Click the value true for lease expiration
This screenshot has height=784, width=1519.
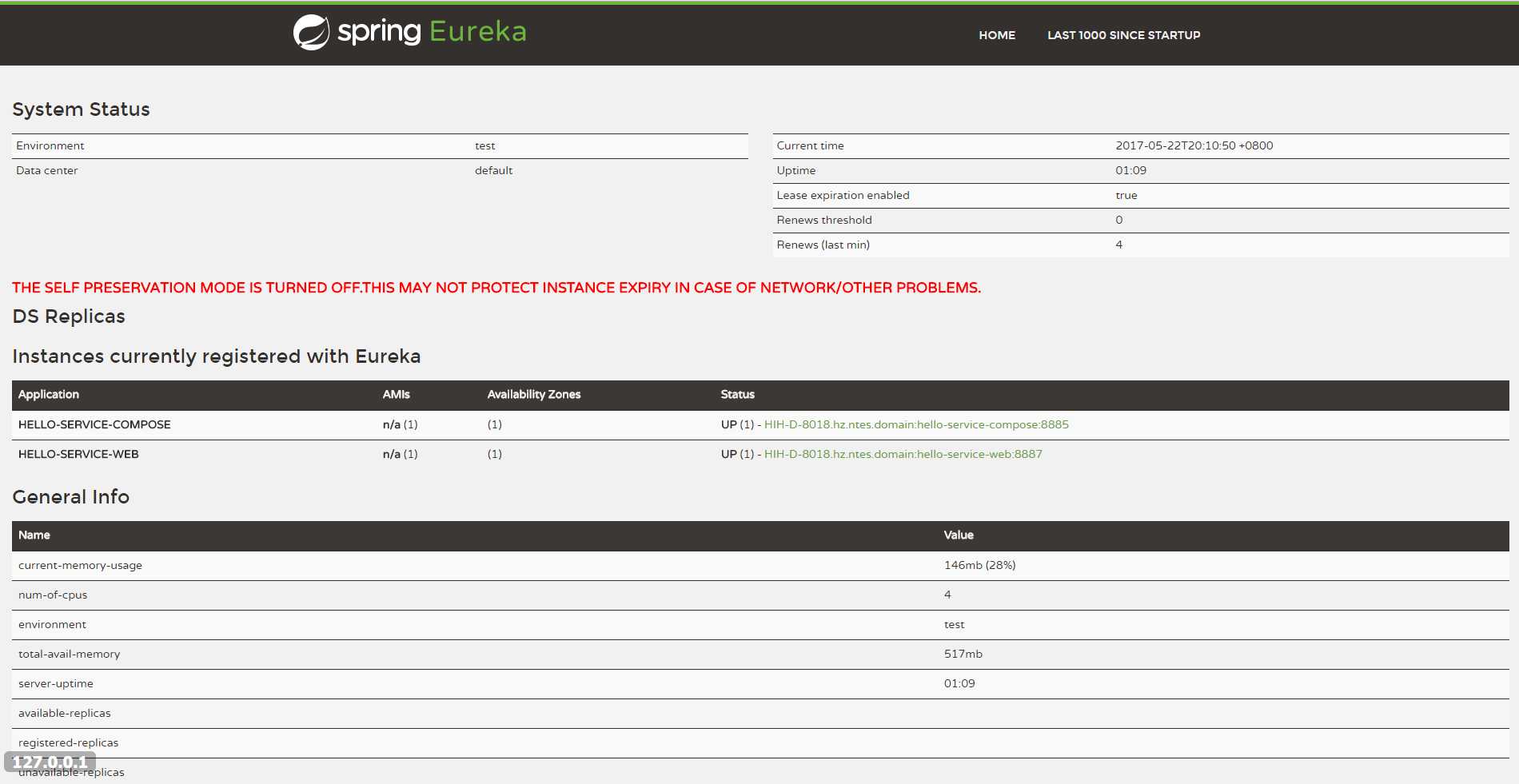coord(1126,195)
